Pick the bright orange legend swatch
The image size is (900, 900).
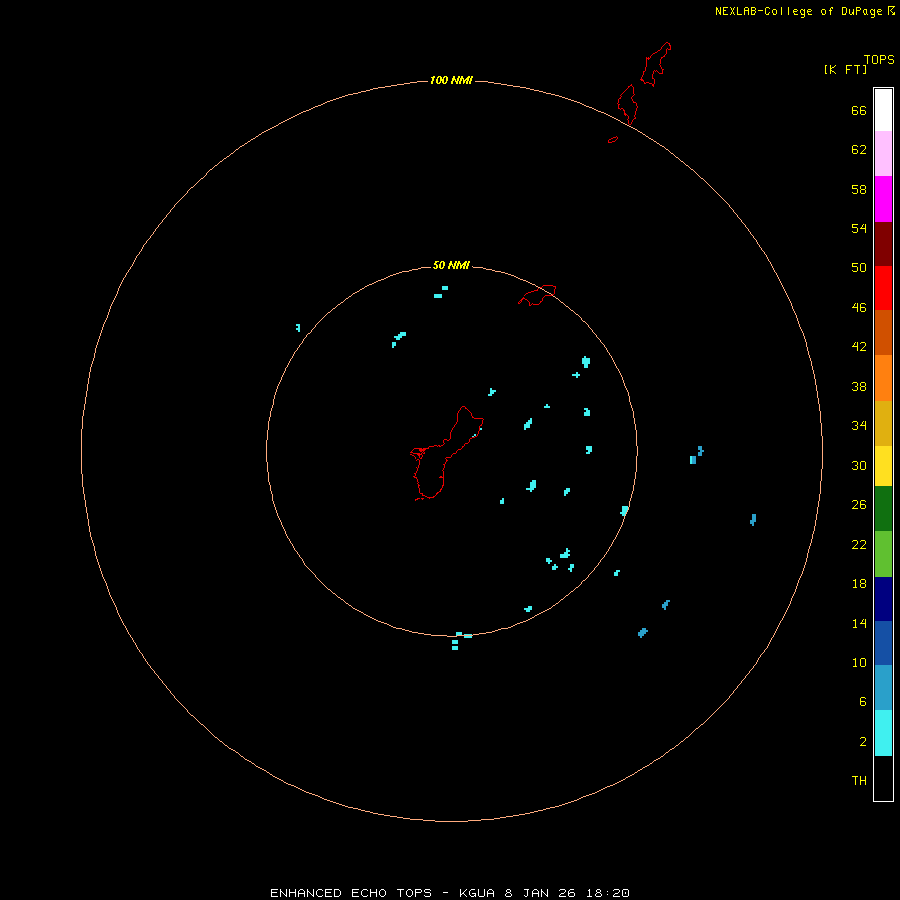(883, 378)
